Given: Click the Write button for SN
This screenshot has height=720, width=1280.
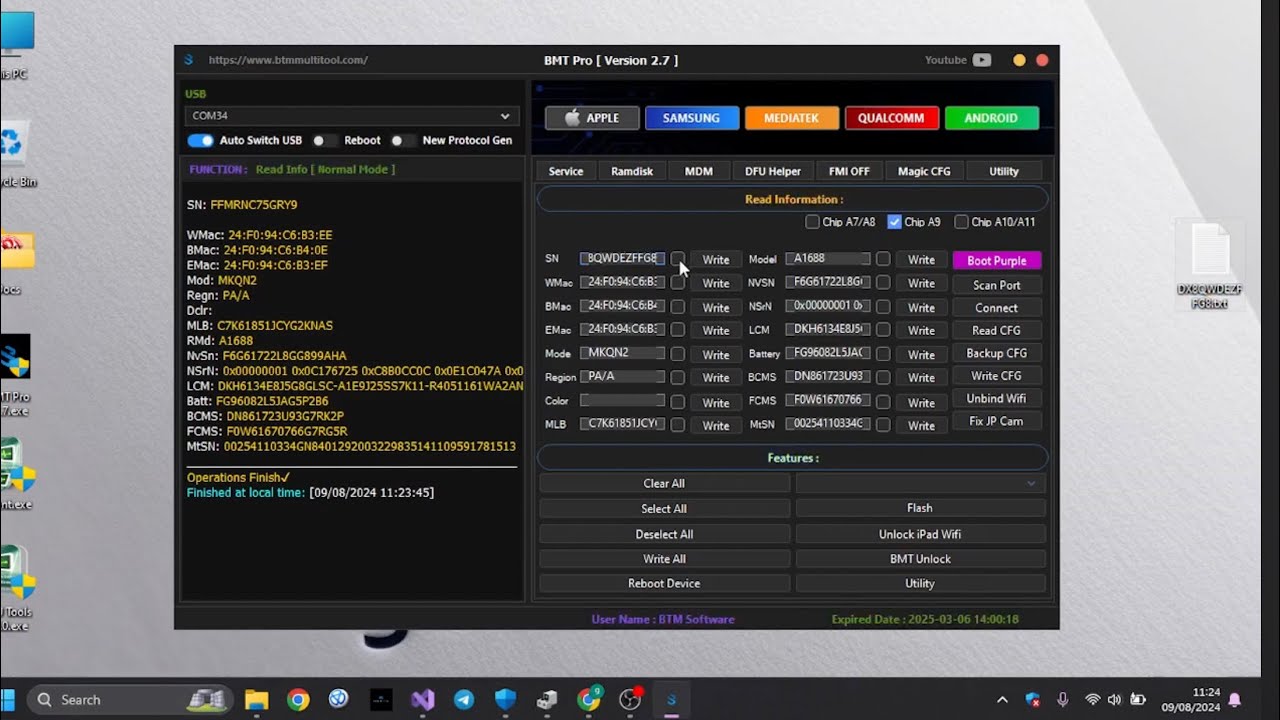Looking at the screenshot, I should [x=716, y=260].
